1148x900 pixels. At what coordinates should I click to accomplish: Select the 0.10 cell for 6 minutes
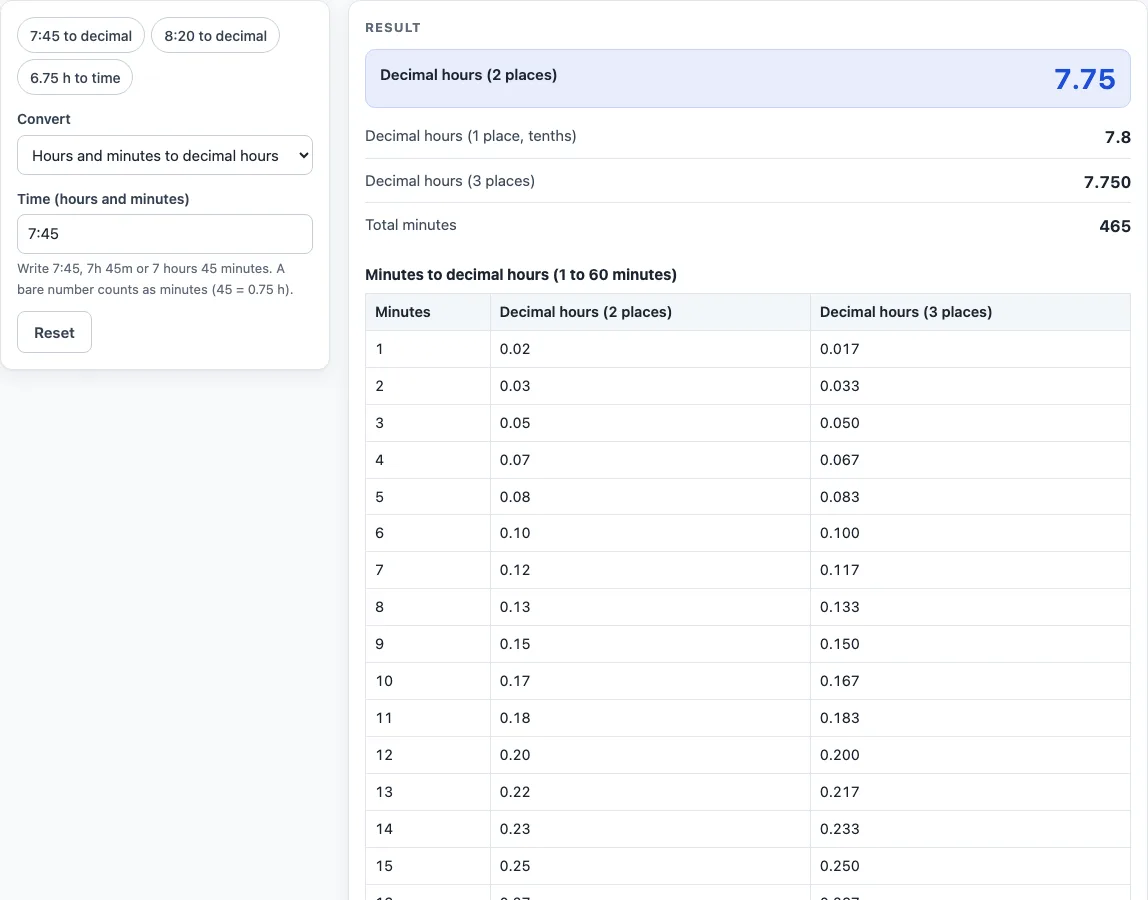pyautogui.click(x=650, y=533)
